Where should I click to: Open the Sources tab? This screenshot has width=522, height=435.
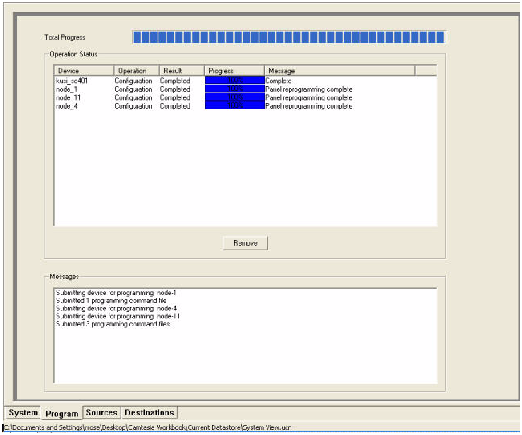(101, 413)
